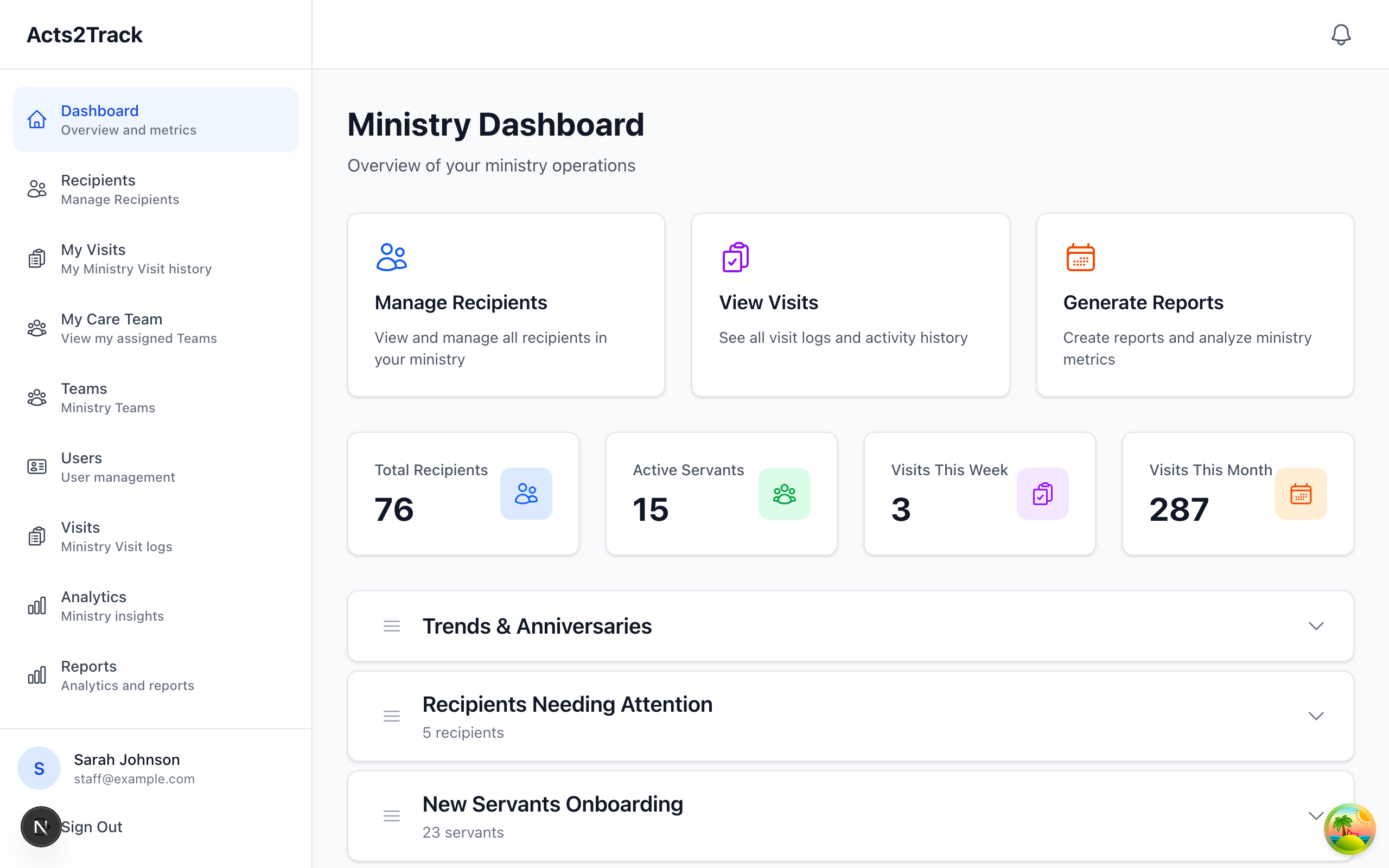Expand the Trends & Anniversaries section
This screenshot has width=1389, height=868.
pyautogui.click(x=1316, y=626)
